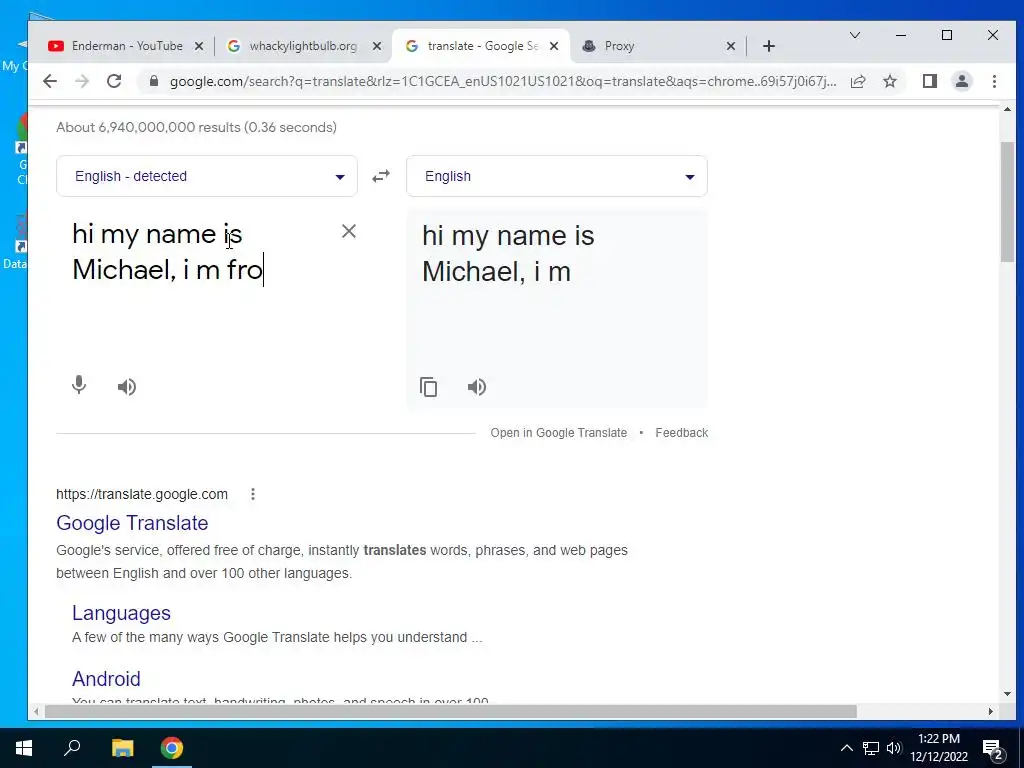
Task: Open a new tab with plus button
Action: [769, 46]
